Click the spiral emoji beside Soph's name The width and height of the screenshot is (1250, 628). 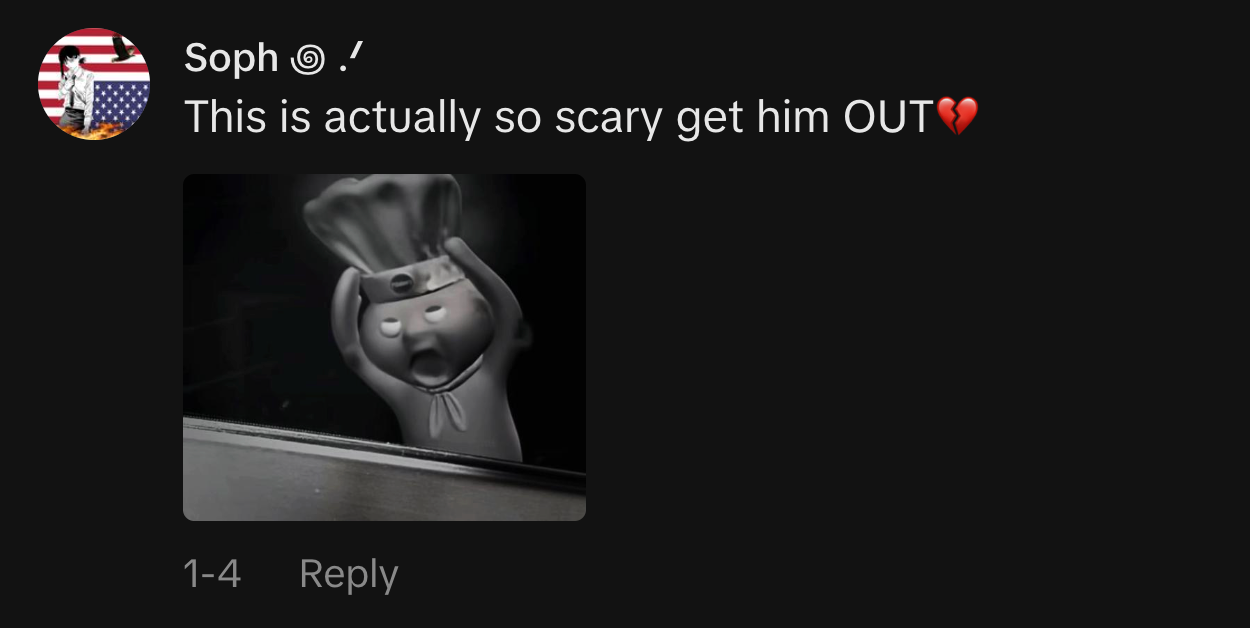pyautogui.click(x=307, y=60)
